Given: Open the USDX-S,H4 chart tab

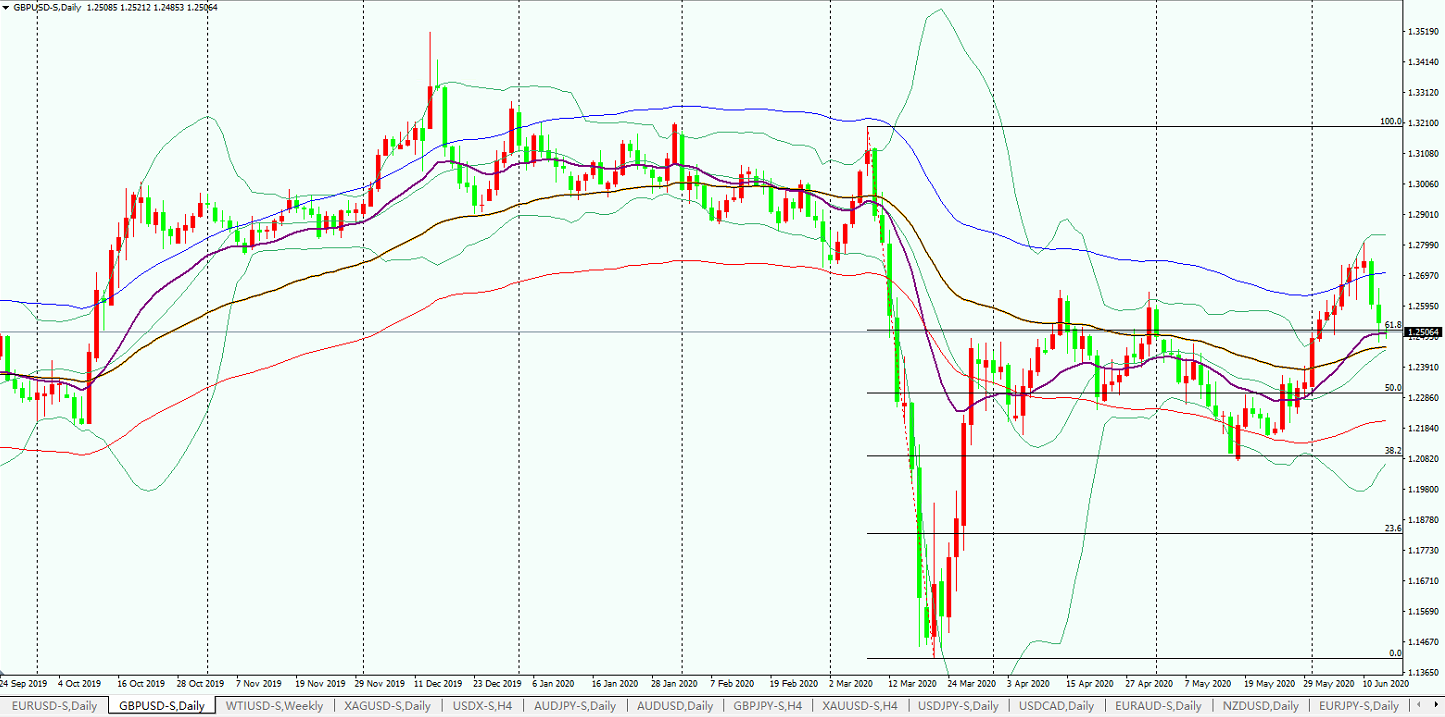Looking at the screenshot, I should pyautogui.click(x=483, y=706).
